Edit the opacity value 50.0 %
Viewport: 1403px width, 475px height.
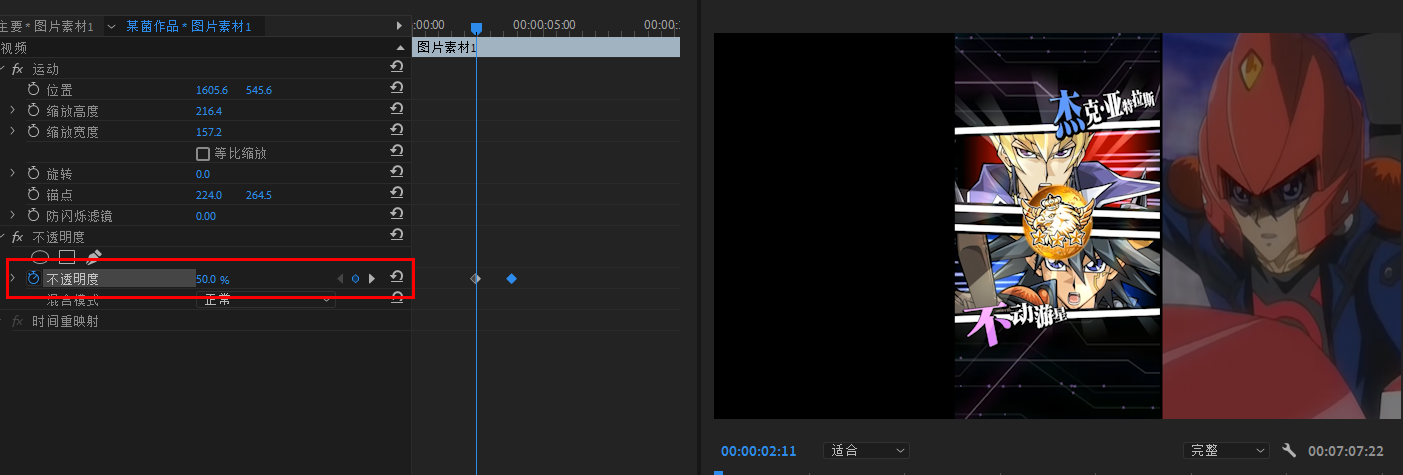(213, 279)
